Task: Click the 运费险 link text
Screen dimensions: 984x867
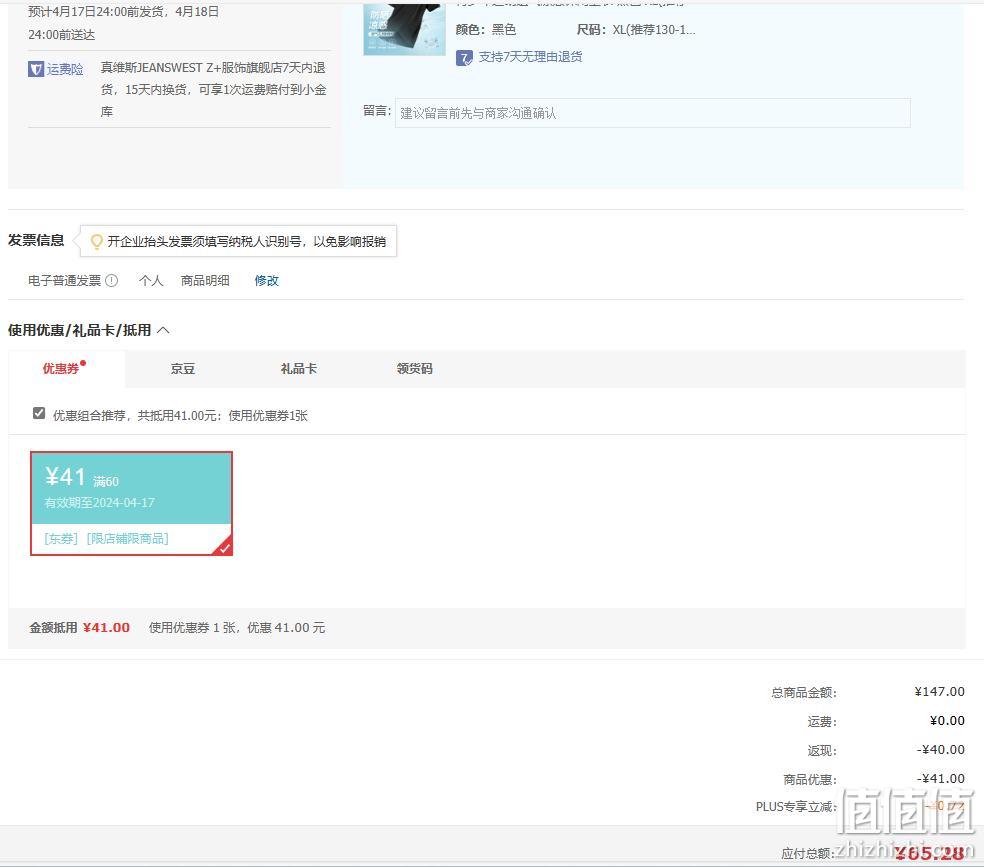Action: 65,69
